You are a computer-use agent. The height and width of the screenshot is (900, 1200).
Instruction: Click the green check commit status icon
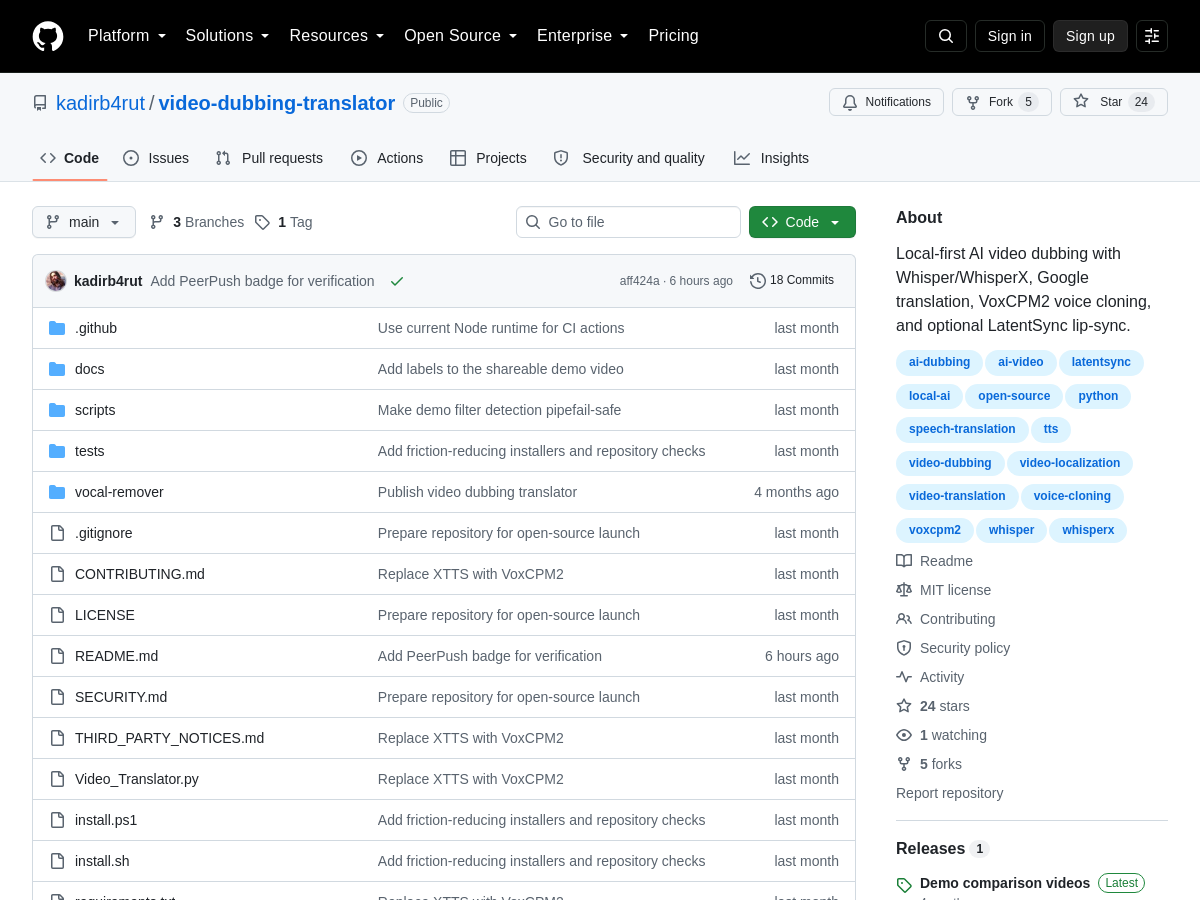coord(397,281)
